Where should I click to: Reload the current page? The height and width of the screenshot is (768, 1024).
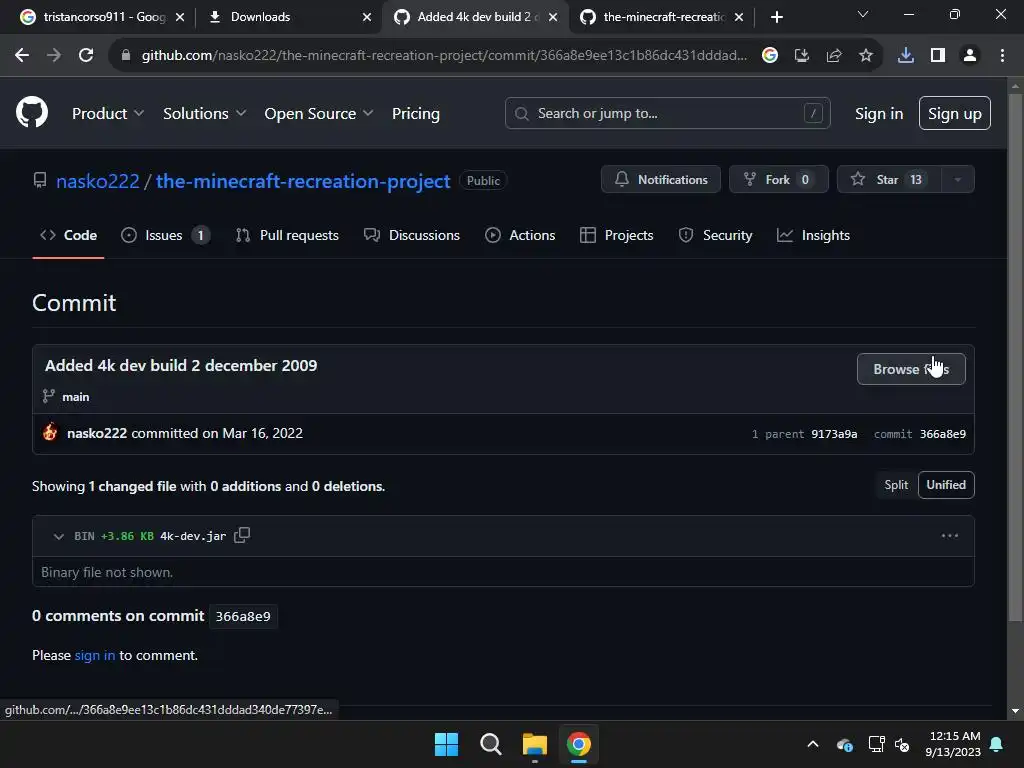pyautogui.click(x=86, y=56)
